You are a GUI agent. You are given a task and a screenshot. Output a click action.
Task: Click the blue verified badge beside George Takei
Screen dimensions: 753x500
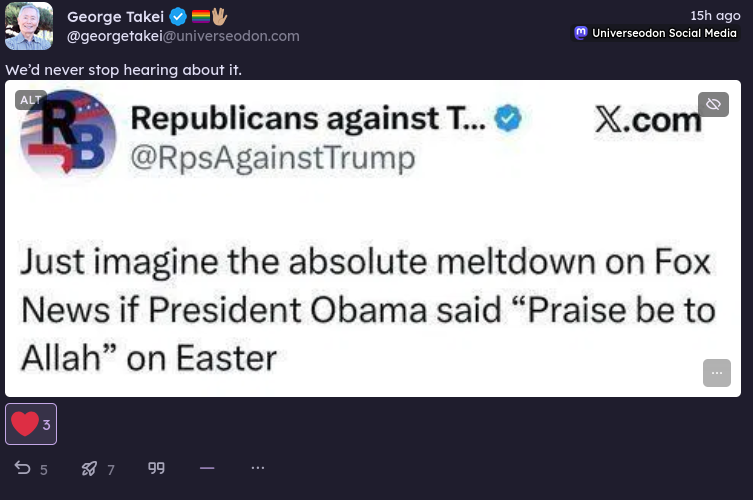coord(178,16)
